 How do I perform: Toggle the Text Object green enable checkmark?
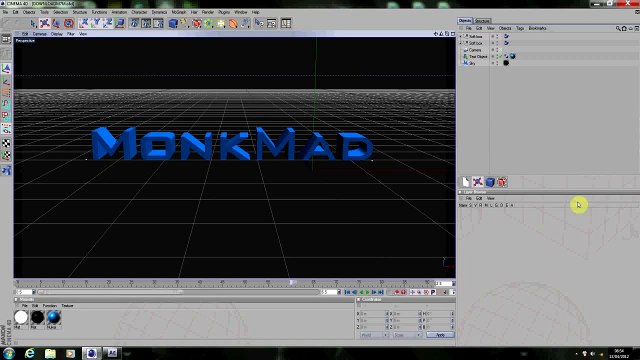click(501, 56)
